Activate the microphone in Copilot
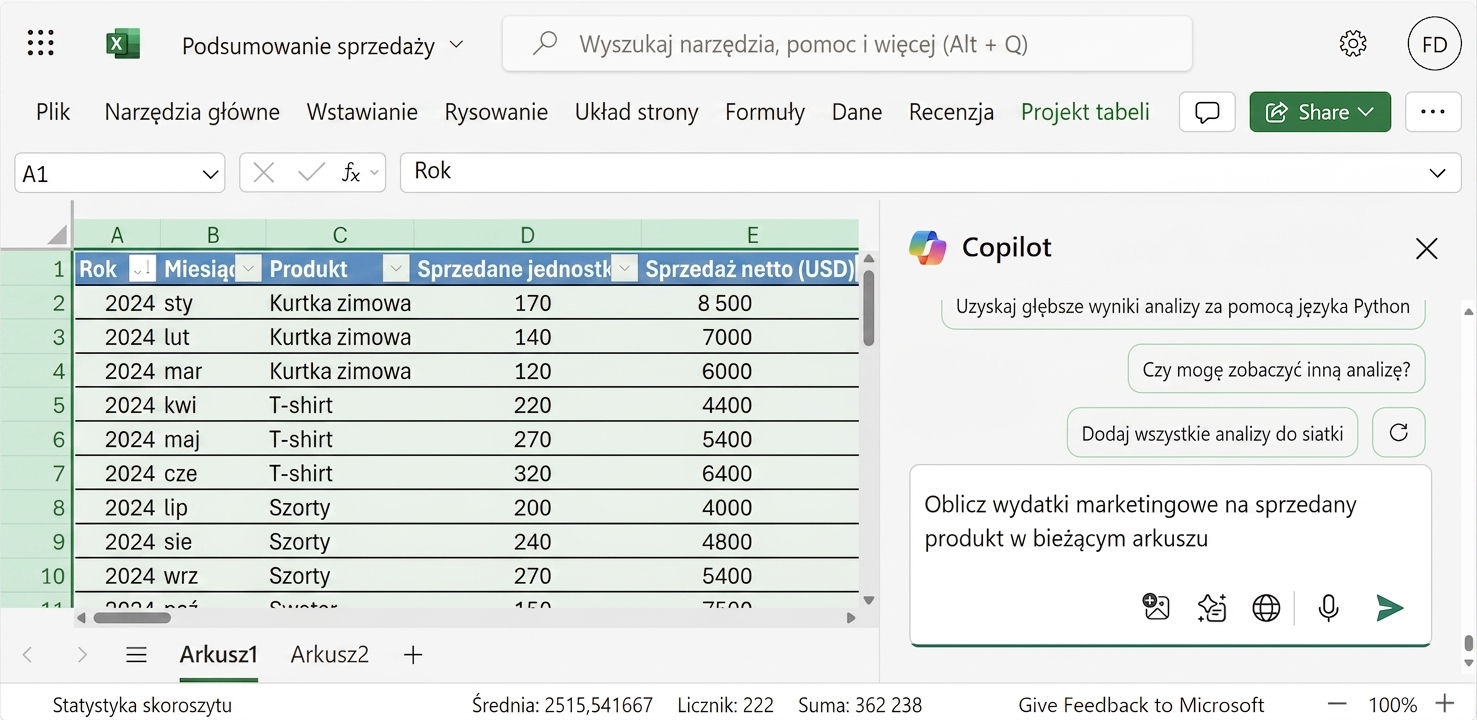 [x=1328, y=607]
